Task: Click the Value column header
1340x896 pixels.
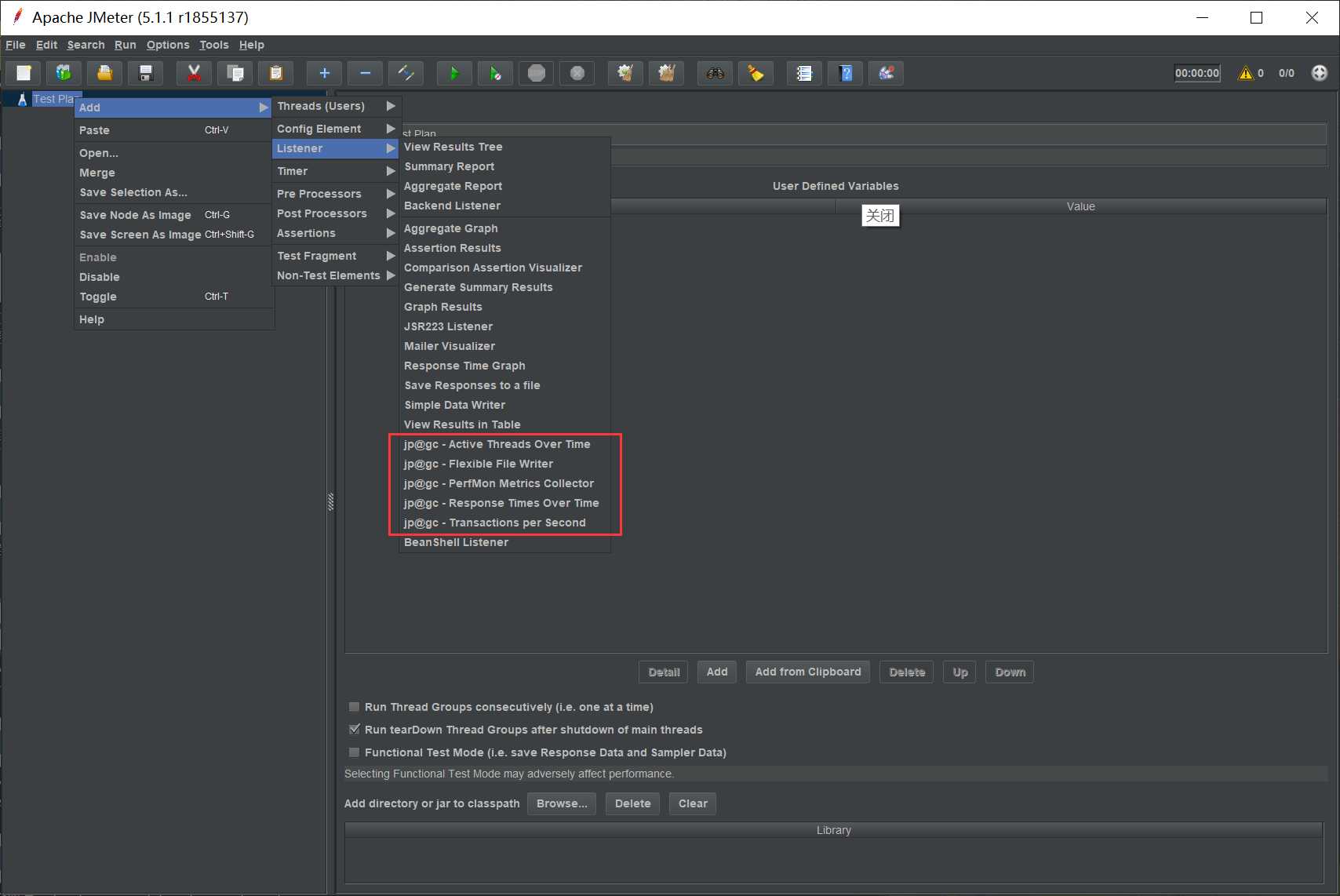Action: [x=1080, y=206]
